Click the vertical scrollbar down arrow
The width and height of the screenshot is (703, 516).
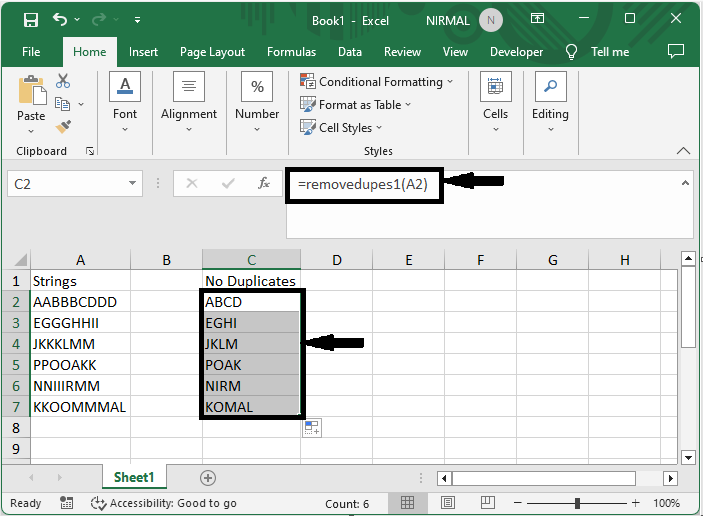[688, 458]
